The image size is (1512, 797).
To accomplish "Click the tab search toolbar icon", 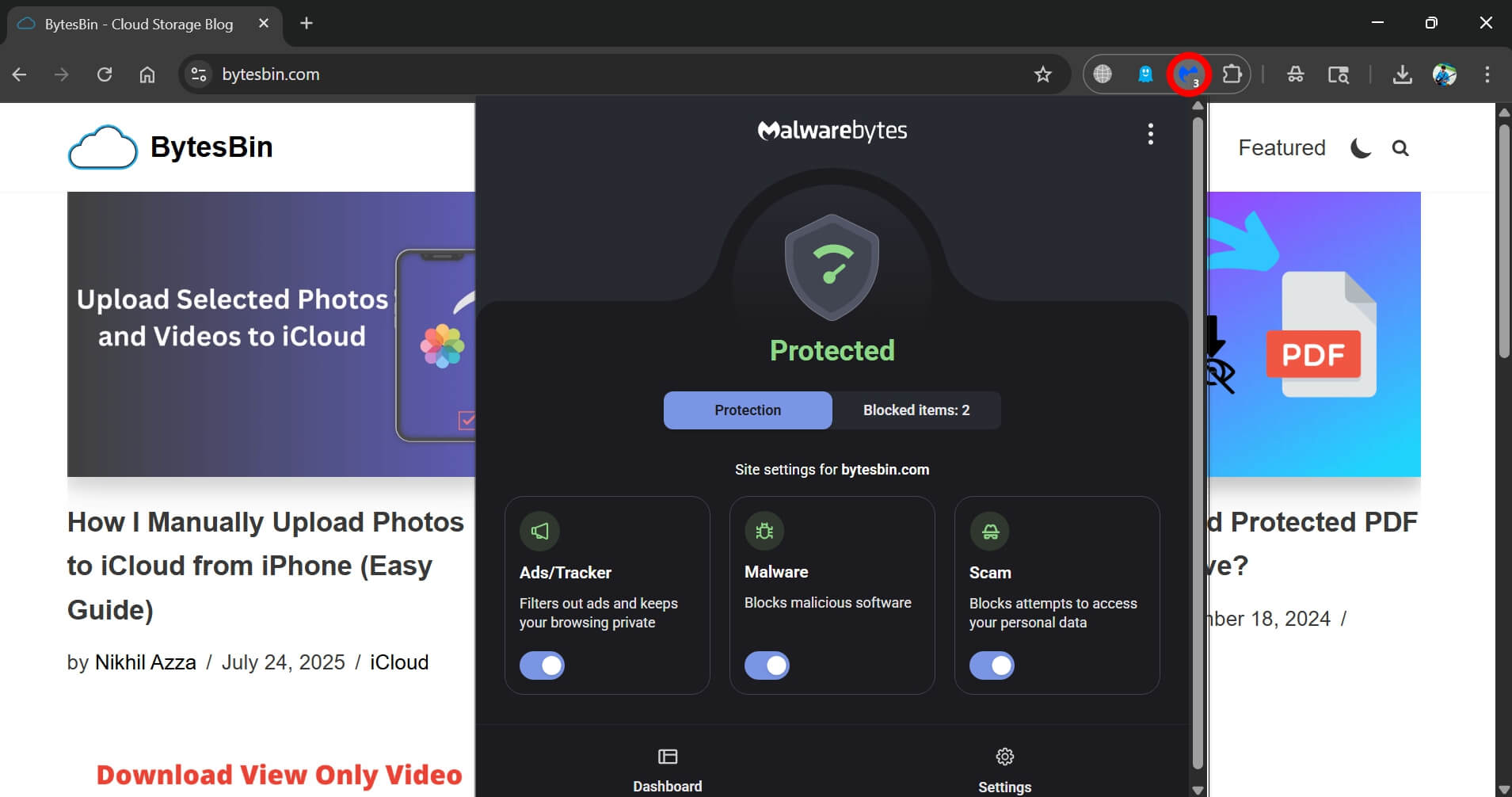I will 1339,74.
